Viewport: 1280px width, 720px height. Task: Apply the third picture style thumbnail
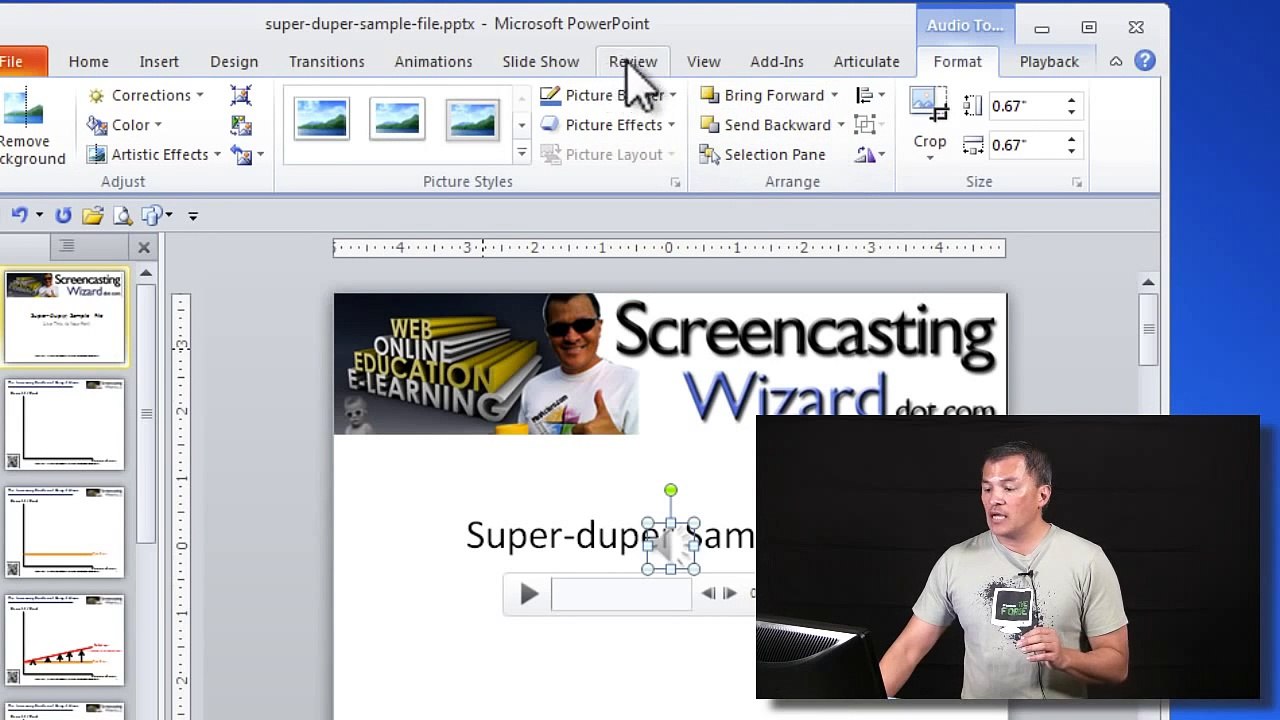click(472, 119)
